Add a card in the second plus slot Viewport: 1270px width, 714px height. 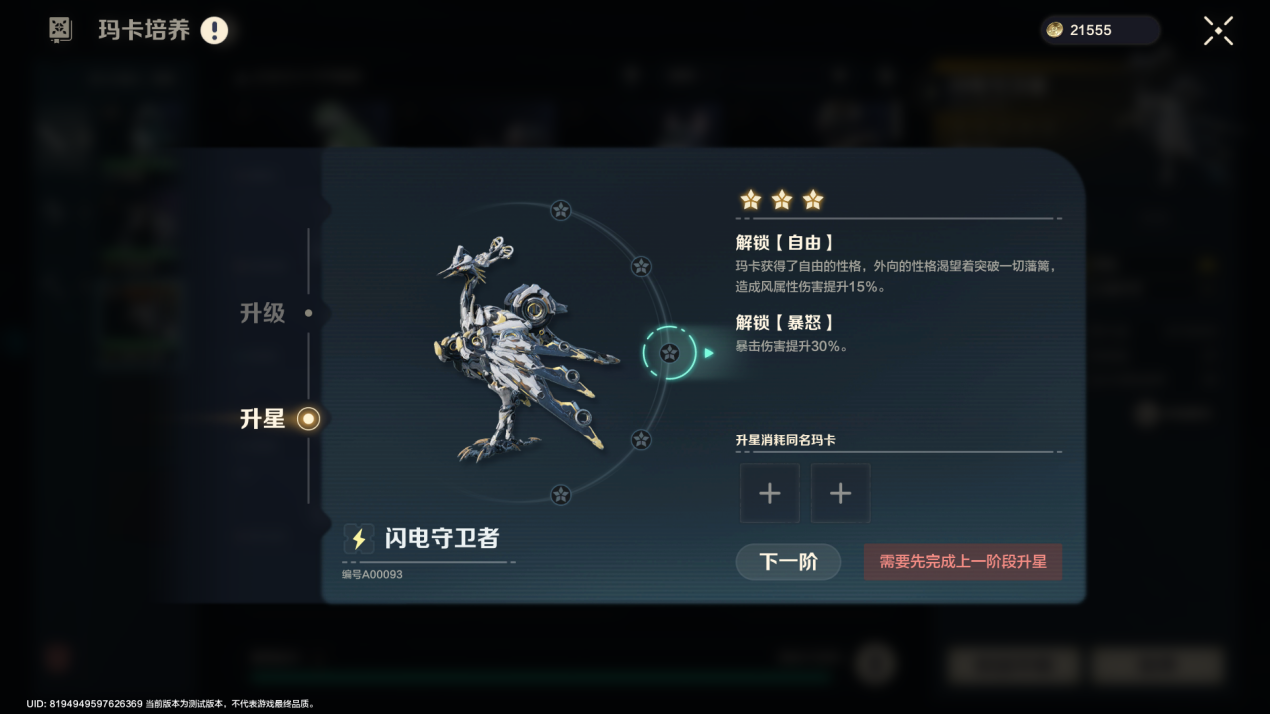click(x=840, y=493)
